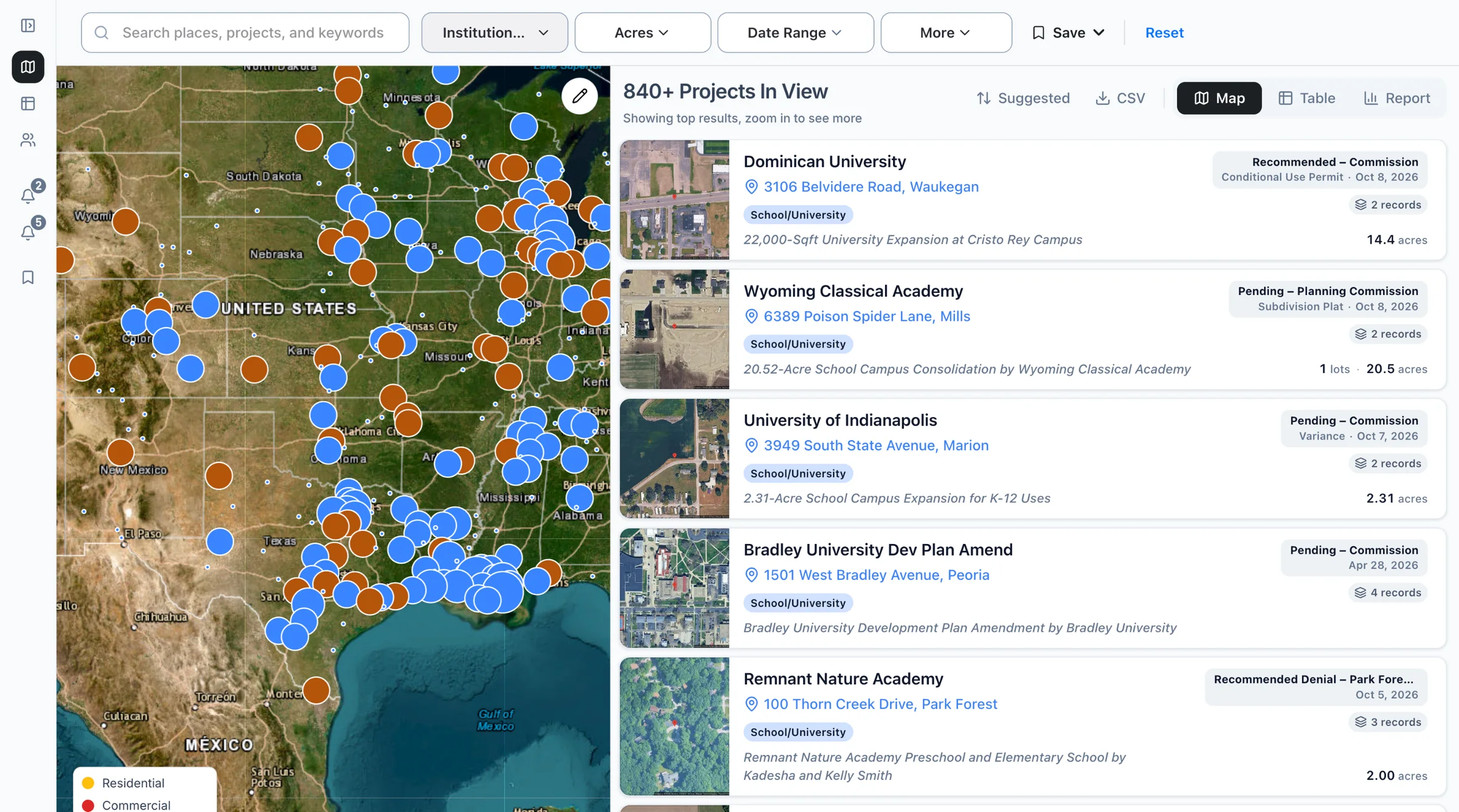Screen dimensions: 1459x812
Task: Change the Suggested sort order
Action: (1023, 98)
